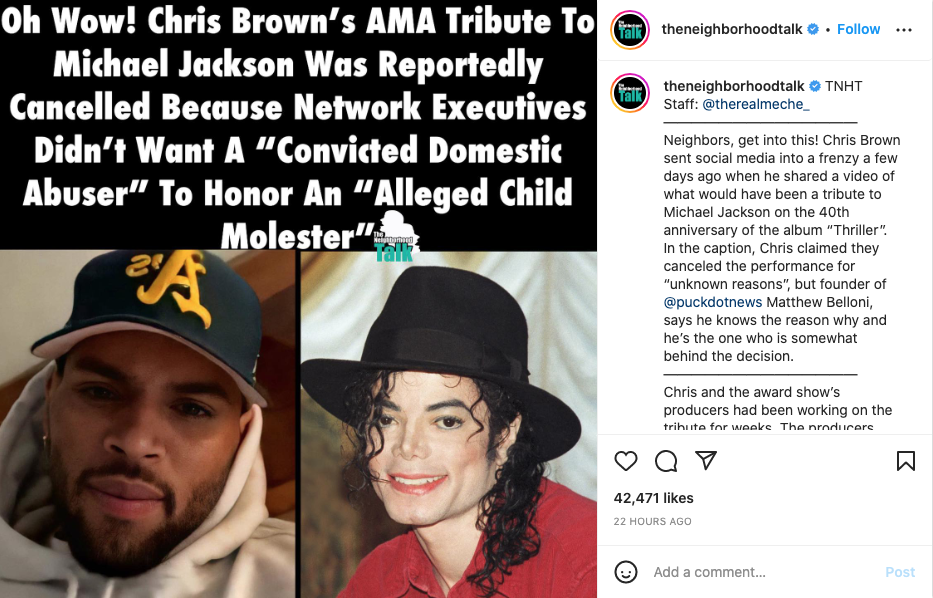Viewport: 933px width, 598px height.
Task: Follow theneighborhoodtalk account
Action: 858,29
